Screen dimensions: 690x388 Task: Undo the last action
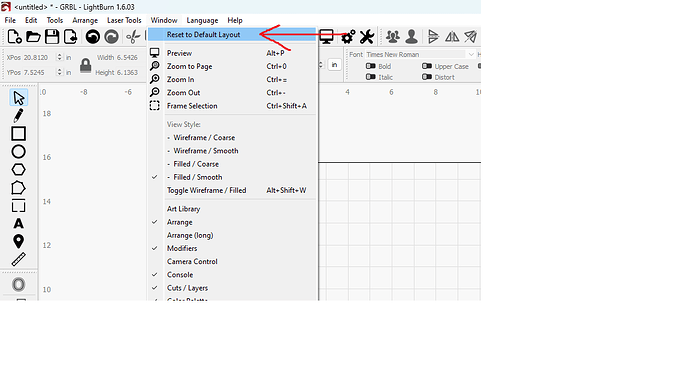coord(92,37)
